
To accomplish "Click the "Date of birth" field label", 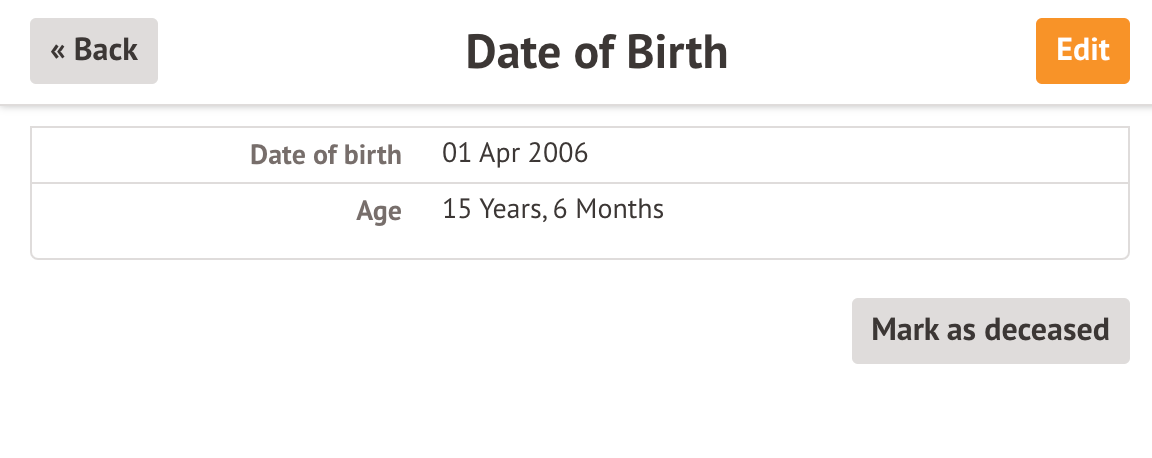I will tap(326, 155).
